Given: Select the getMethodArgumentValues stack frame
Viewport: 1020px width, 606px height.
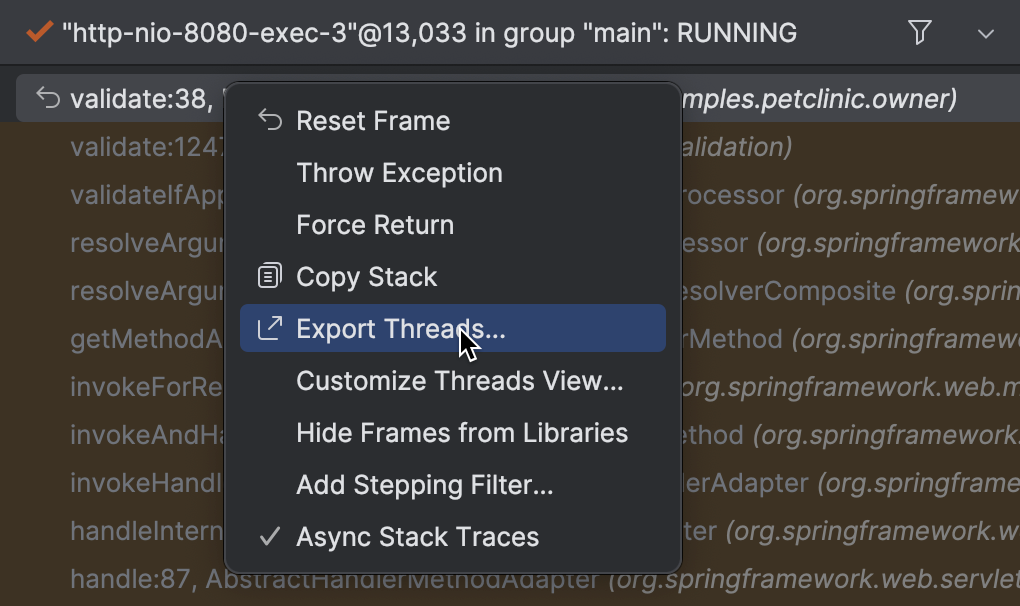Looking at the screenshot, I should coord(145,339).
